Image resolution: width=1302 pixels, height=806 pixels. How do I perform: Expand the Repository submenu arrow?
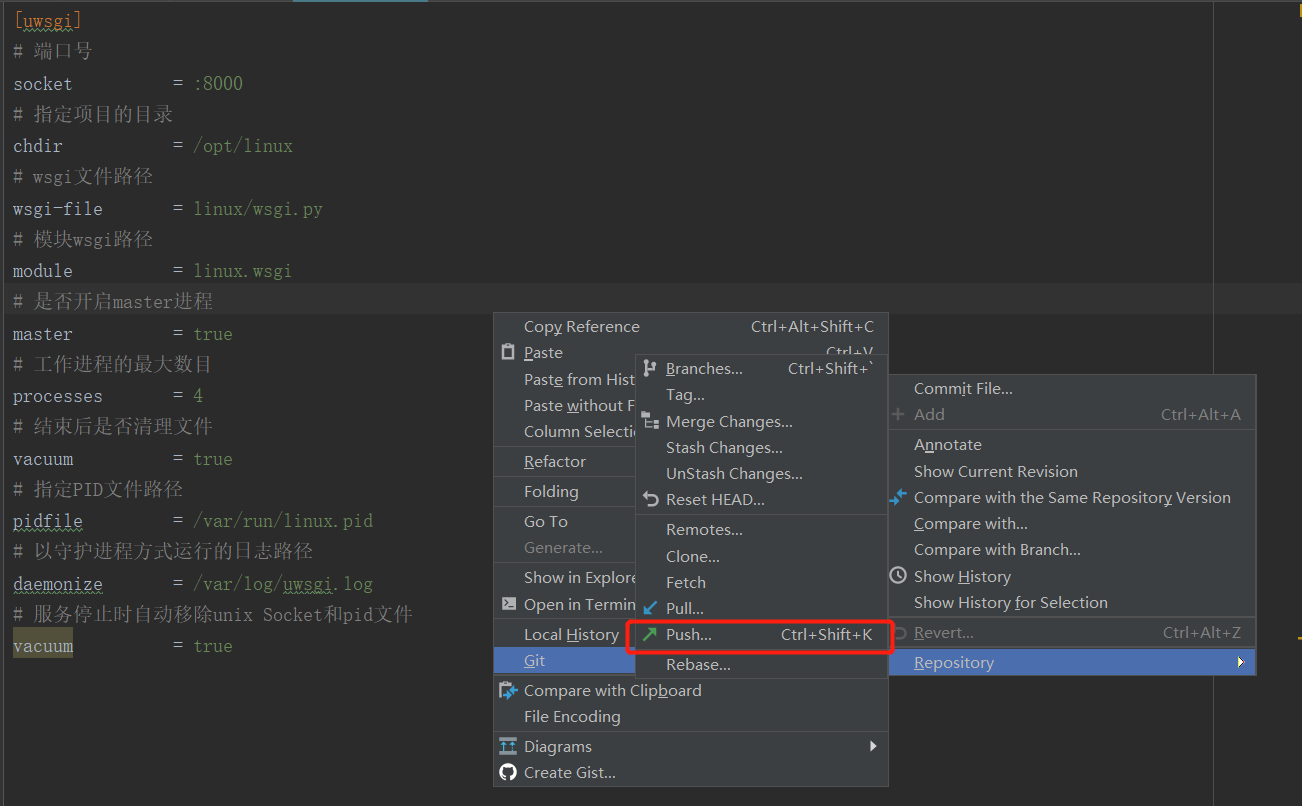tap(1240, 662)
